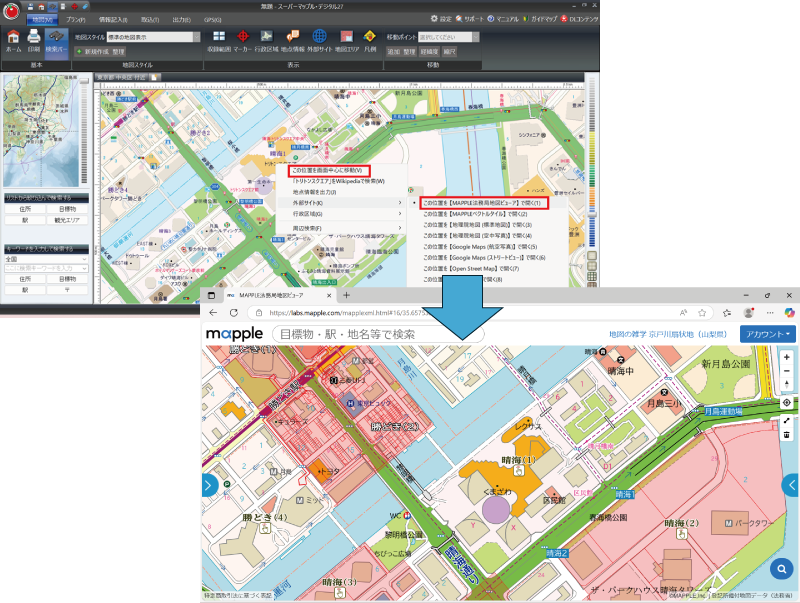This screenshot has height=603, width=800.
Task: Open ガイドマップ guide map
Action: point(540,18)
